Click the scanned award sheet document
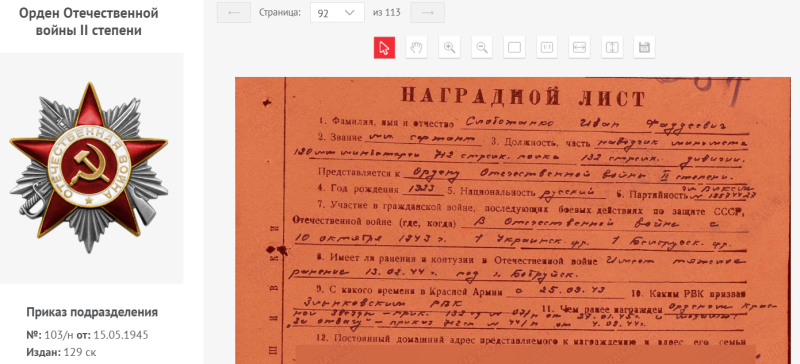Screen dimensions: 800x364 tap(513, 221)
